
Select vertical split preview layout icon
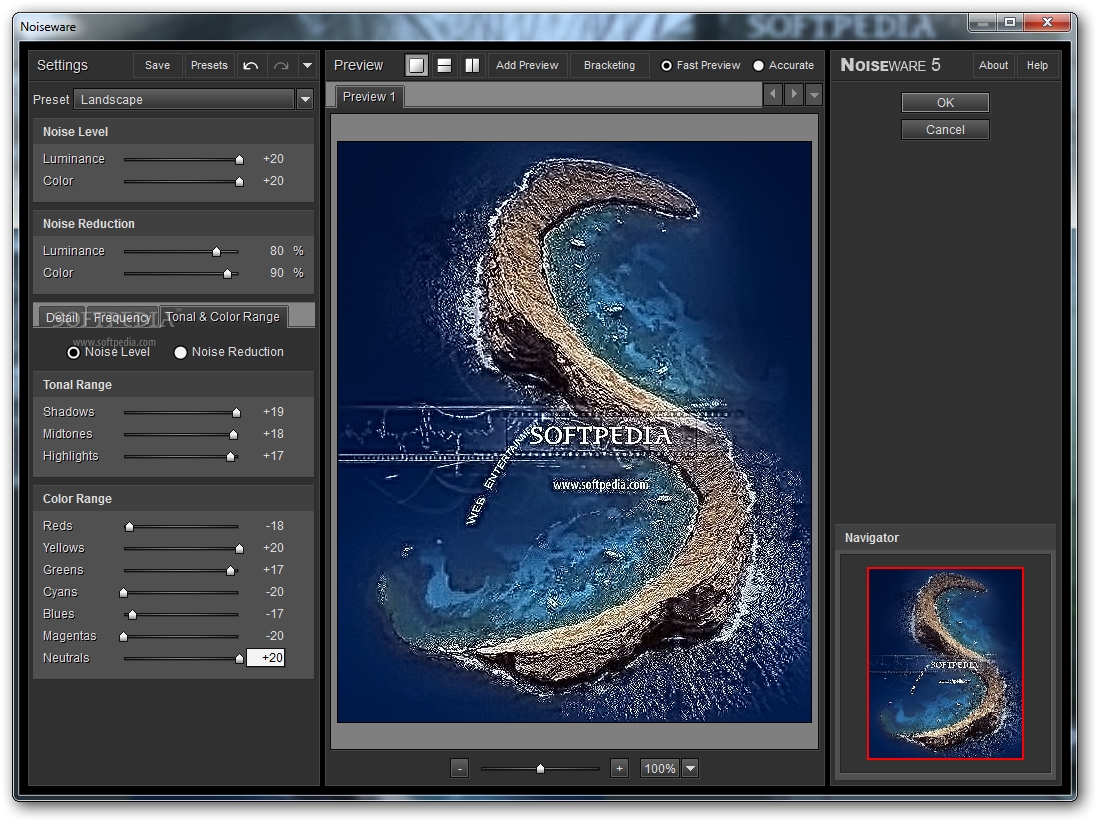point(472,65)
